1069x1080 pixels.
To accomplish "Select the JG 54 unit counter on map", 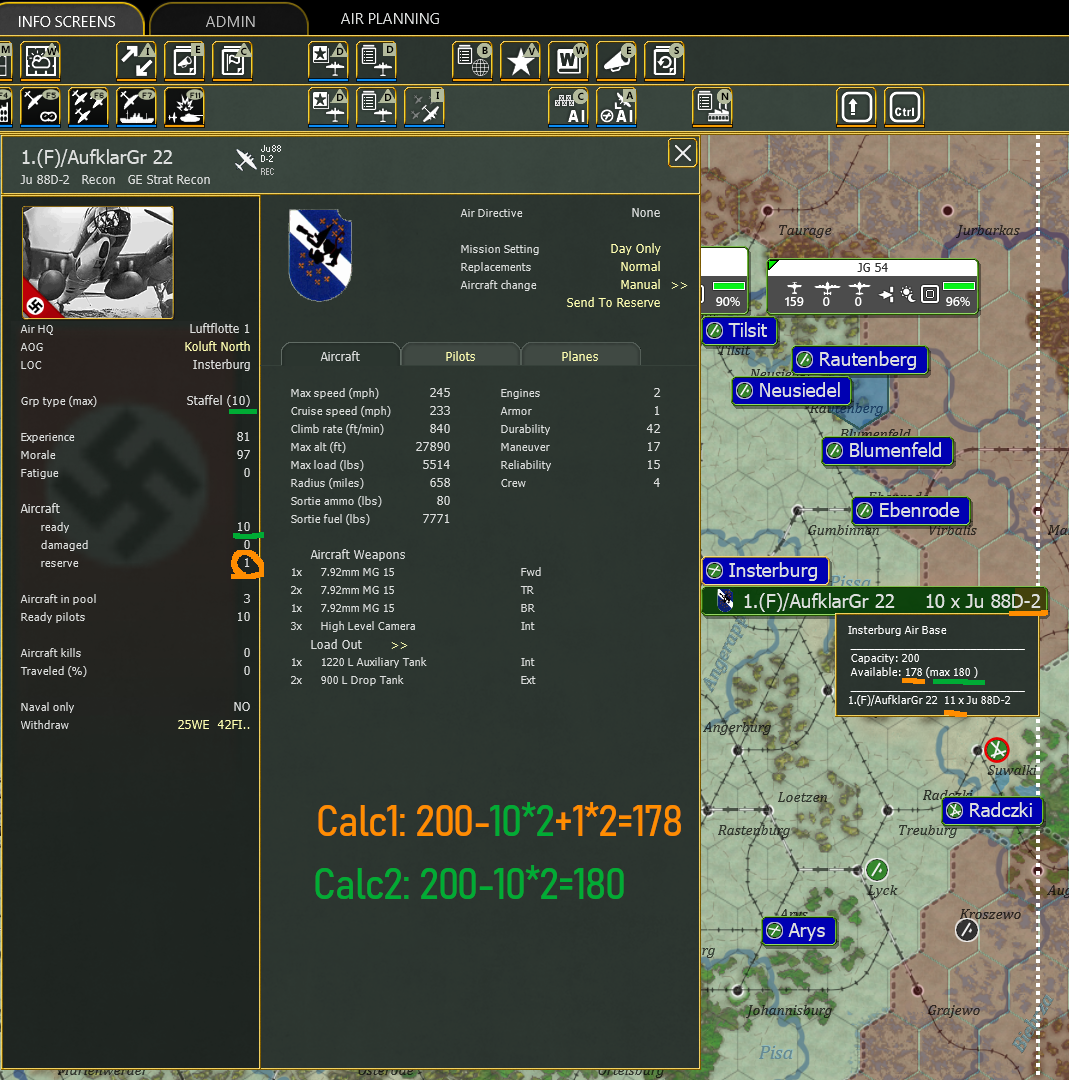I will tap(873, 287).
